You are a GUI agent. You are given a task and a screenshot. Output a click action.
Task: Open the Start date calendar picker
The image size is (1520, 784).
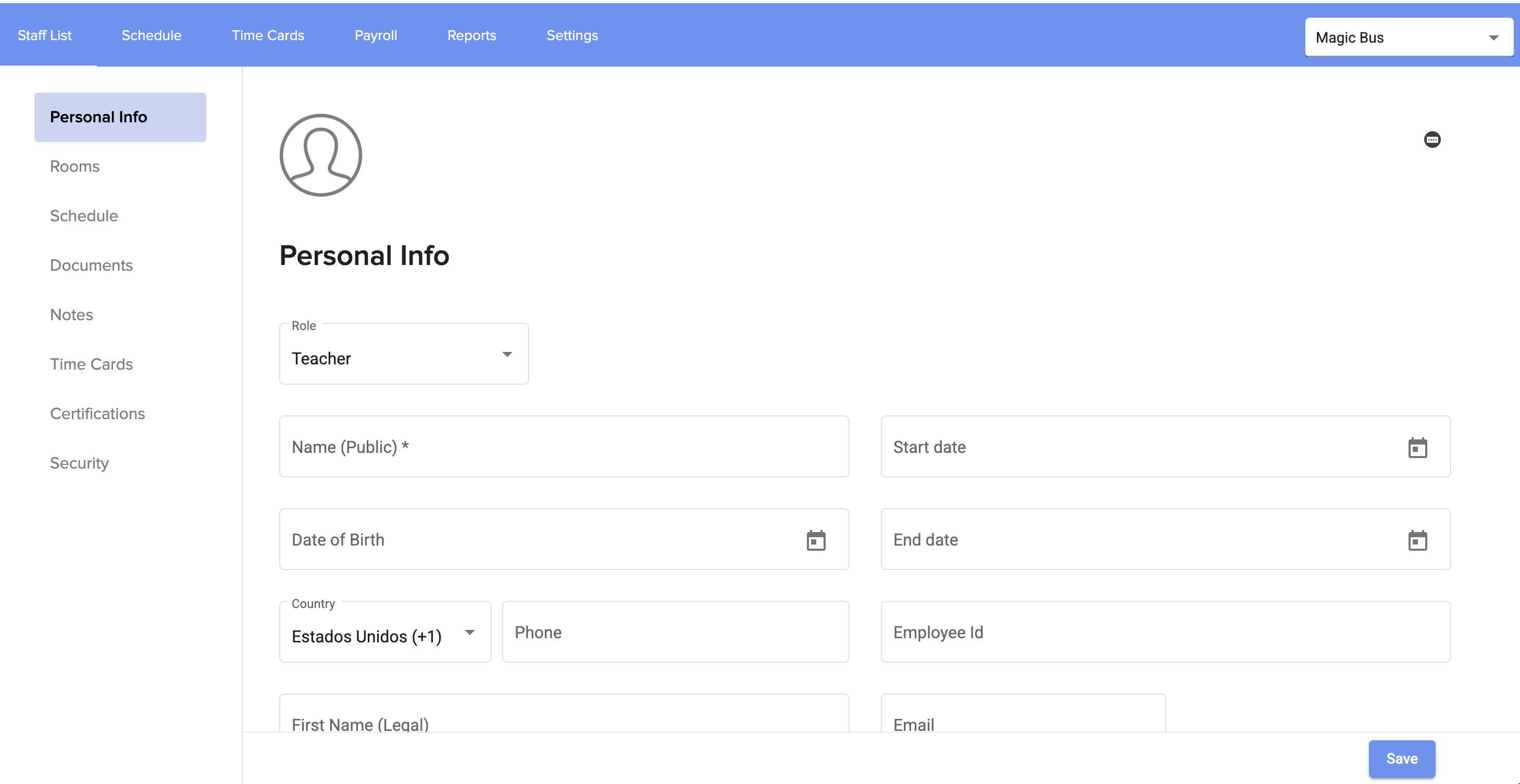[1417, 448]
